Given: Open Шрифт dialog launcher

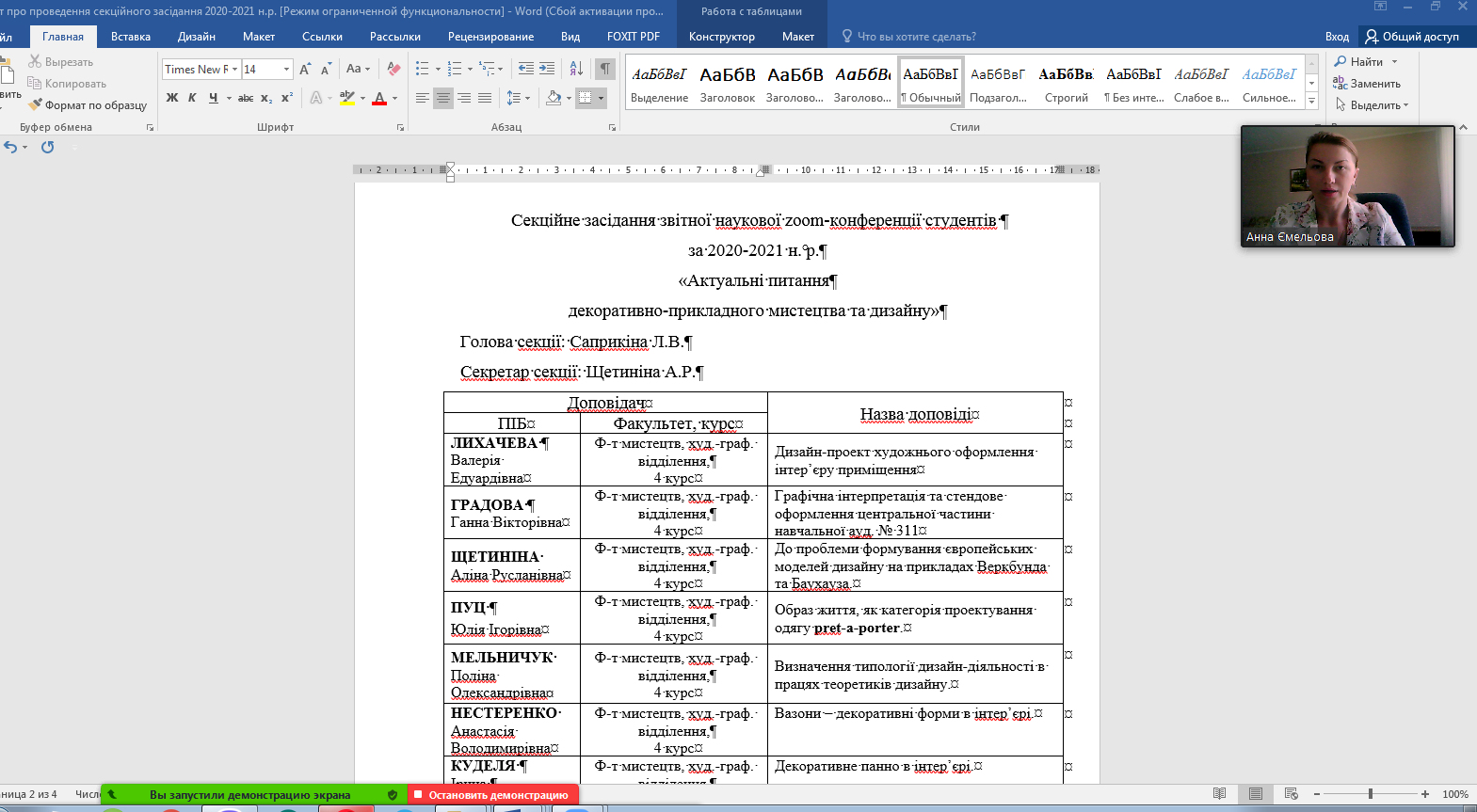Looking at the screenshot, I should (x=400, y=127).
